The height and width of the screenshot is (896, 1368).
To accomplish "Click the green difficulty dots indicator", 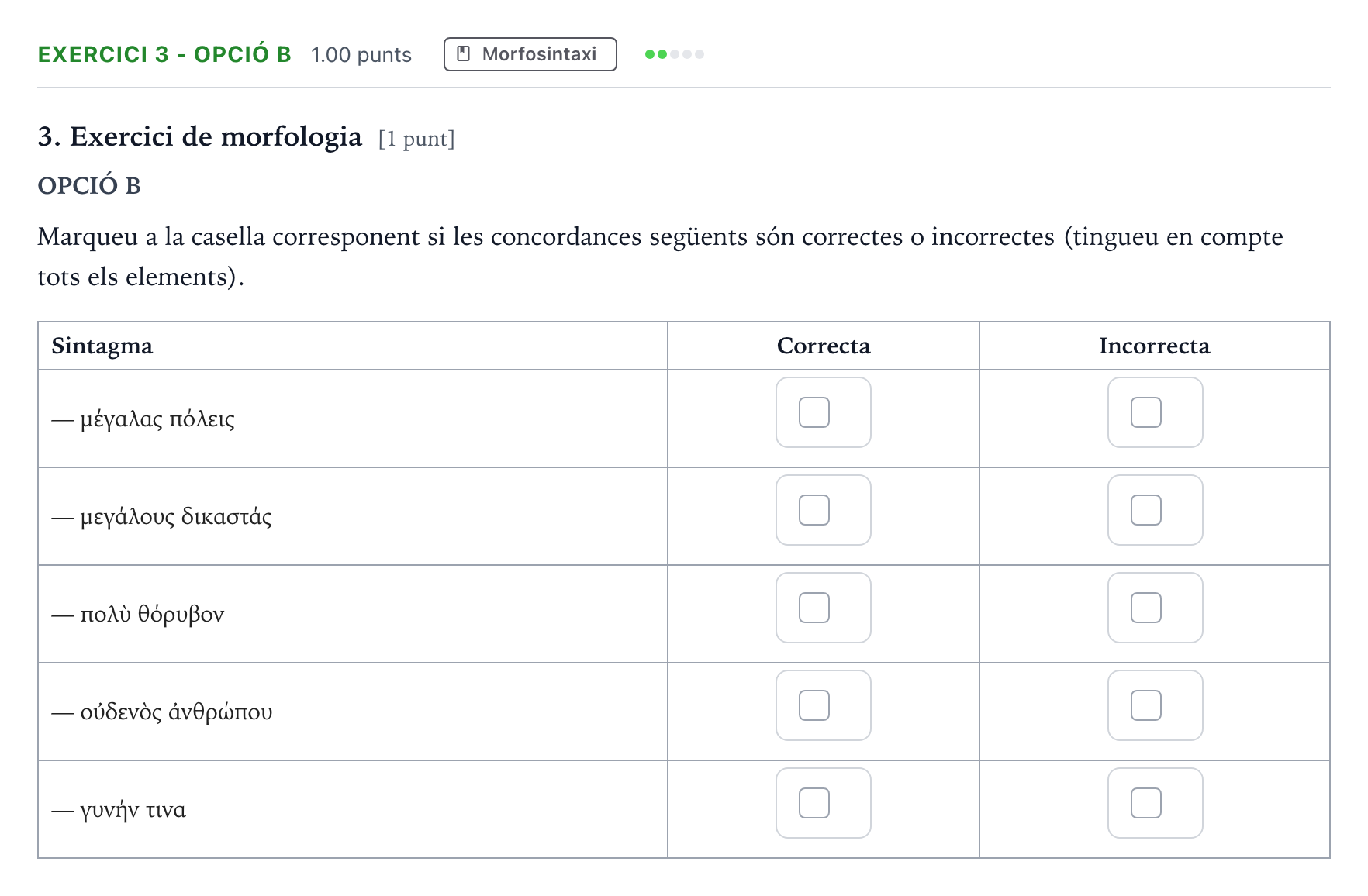I will pos(675,54).
